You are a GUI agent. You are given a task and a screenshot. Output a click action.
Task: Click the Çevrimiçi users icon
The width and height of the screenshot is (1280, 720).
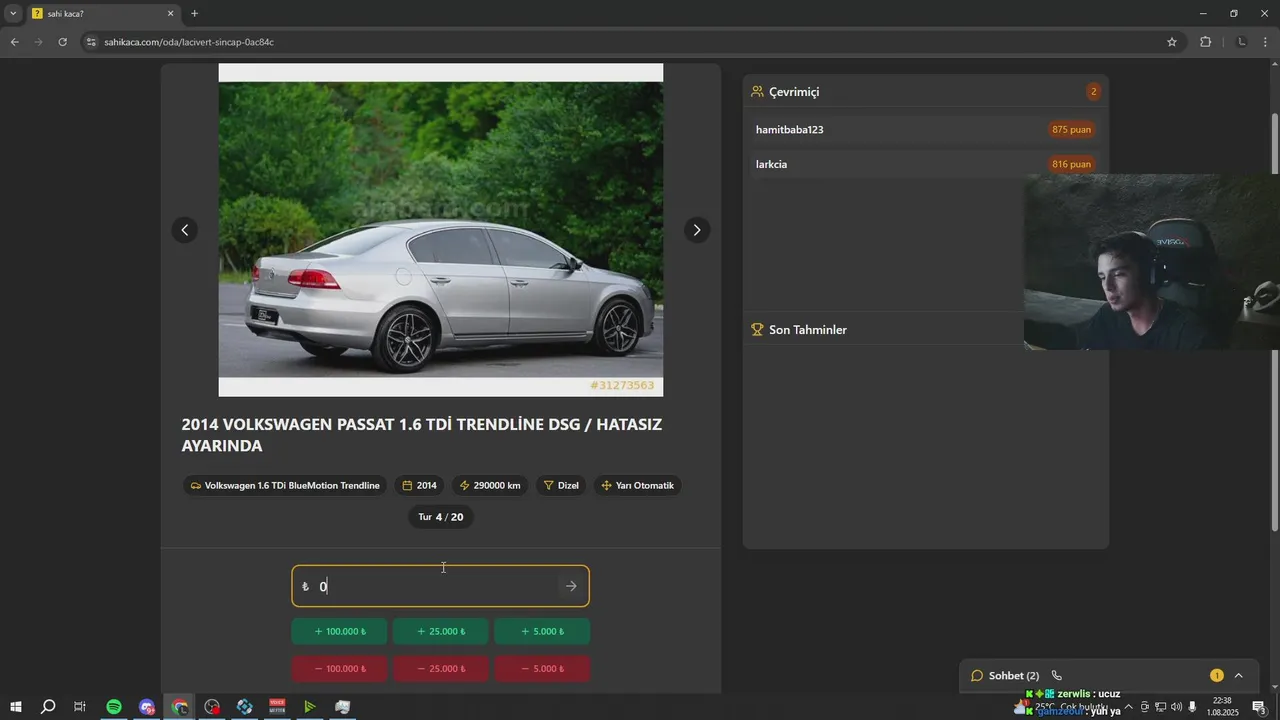757,91
